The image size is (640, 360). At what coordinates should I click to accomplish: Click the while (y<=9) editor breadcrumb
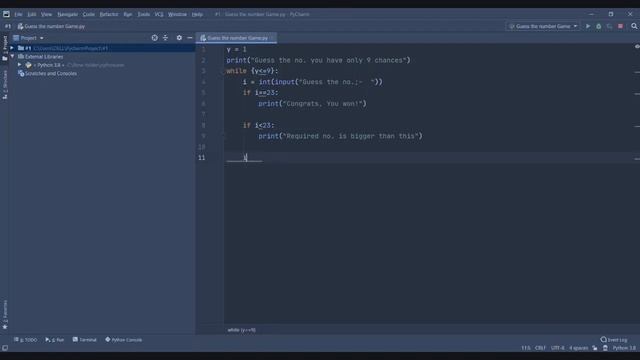(242, 330)
